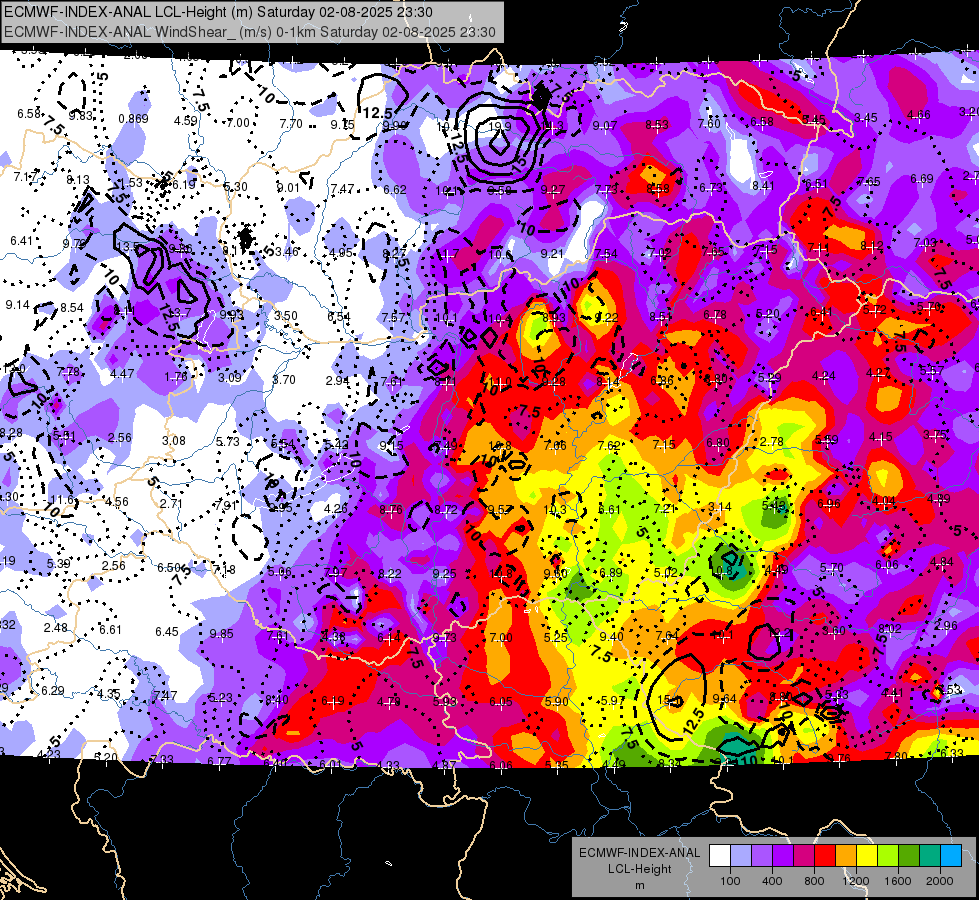Click the legend tick value 2000
979x900 pixels.
(940, 881)
